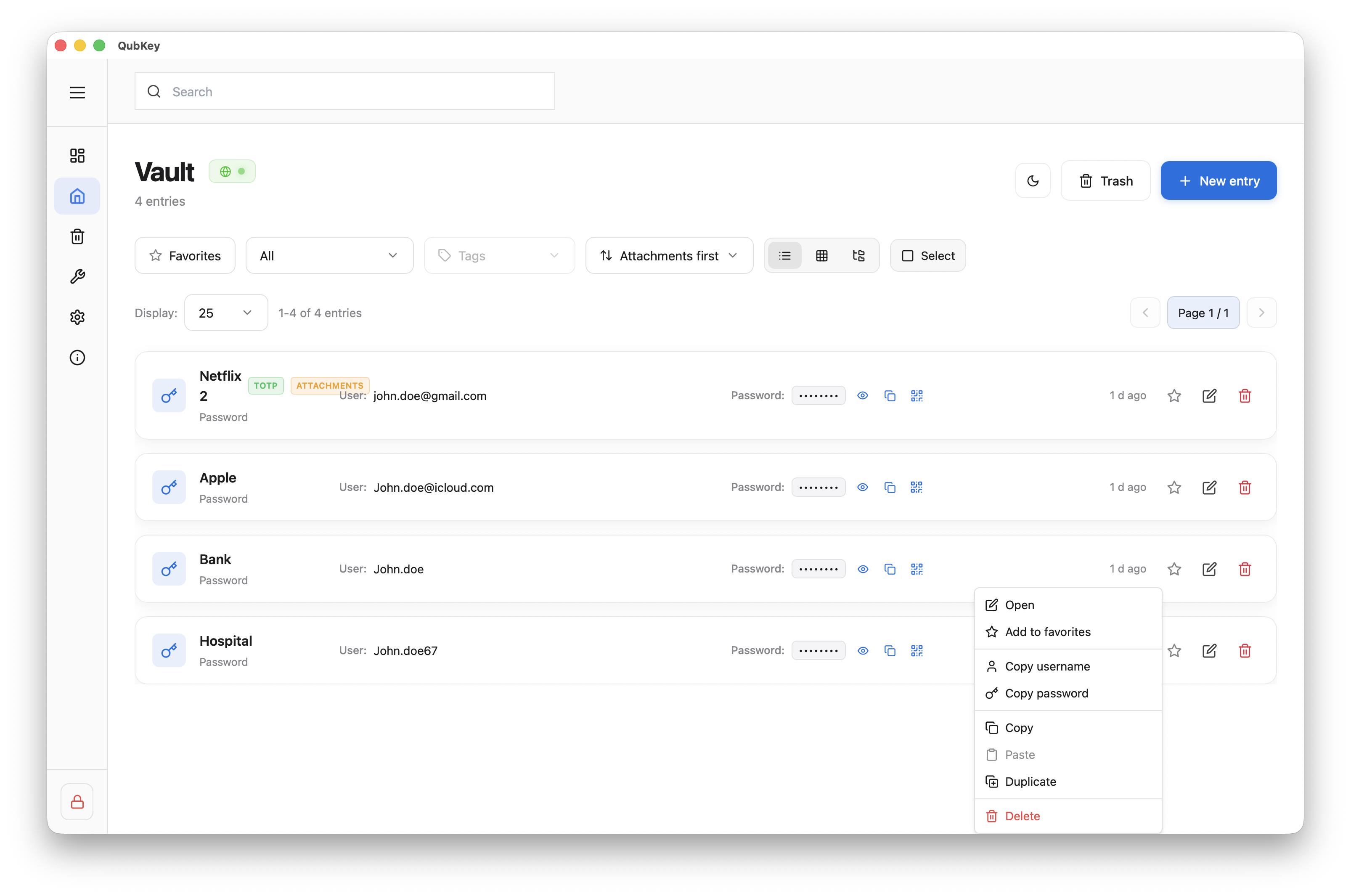Switch to list view
1351x896 pixels.
coord(785,255)
